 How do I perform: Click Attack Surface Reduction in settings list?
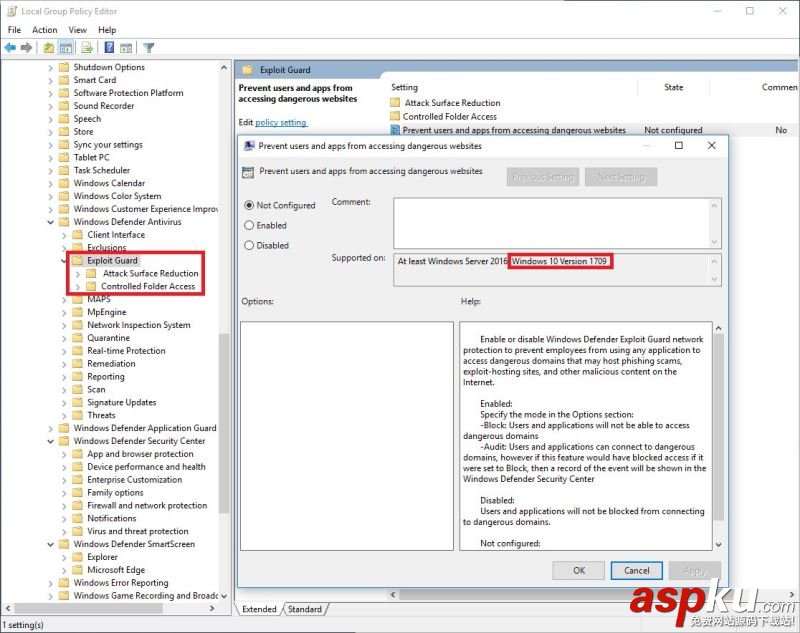click(452, 103)
